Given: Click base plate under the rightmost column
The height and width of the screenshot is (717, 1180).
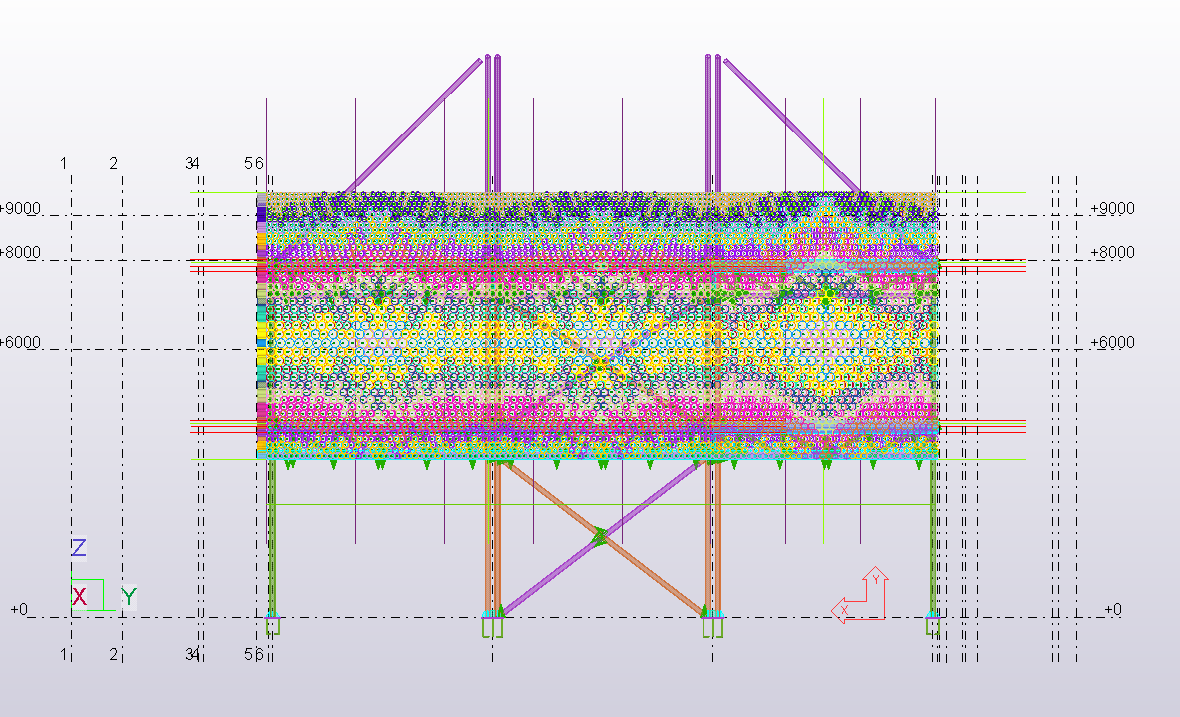Looking at the screenshot, I should click(x=932, y=626).
